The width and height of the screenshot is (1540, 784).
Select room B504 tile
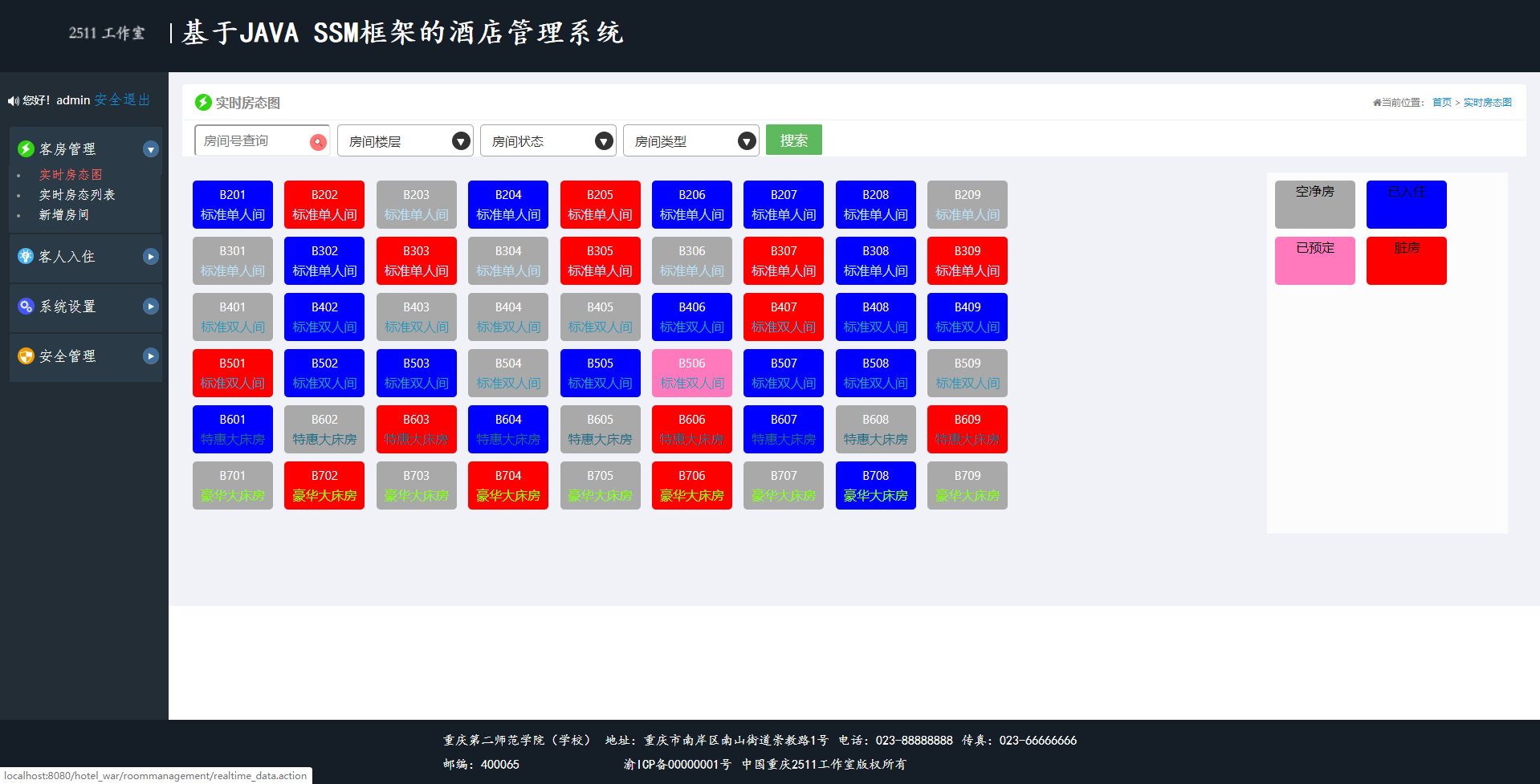[x=508, y=373]
